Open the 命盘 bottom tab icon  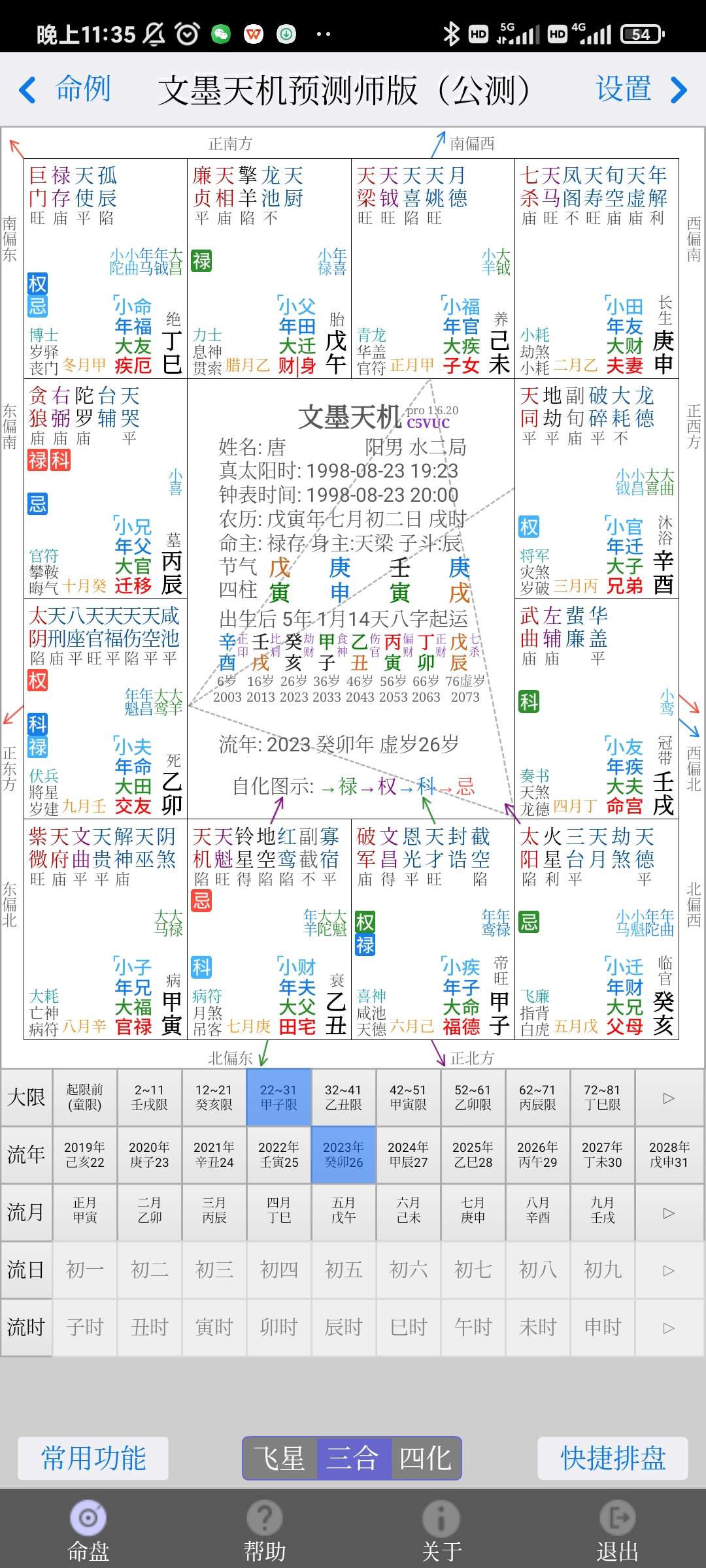click(88, 1518)
